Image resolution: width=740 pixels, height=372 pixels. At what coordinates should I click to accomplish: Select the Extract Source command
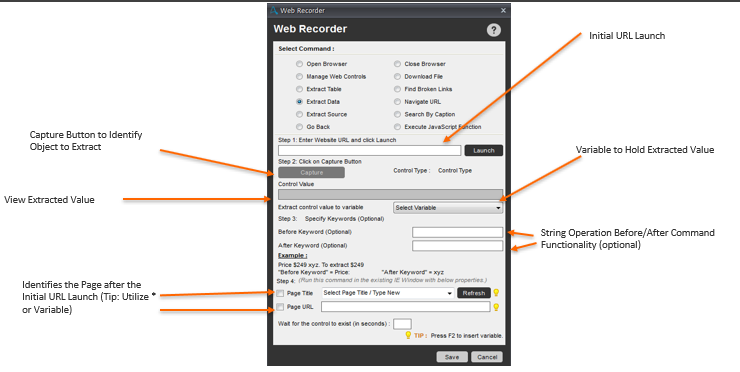point(299,114)
